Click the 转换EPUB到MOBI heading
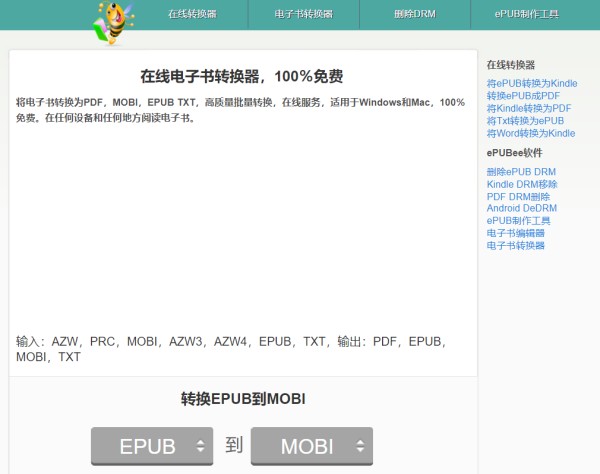600x474 pixels. (x=243, y=399)
